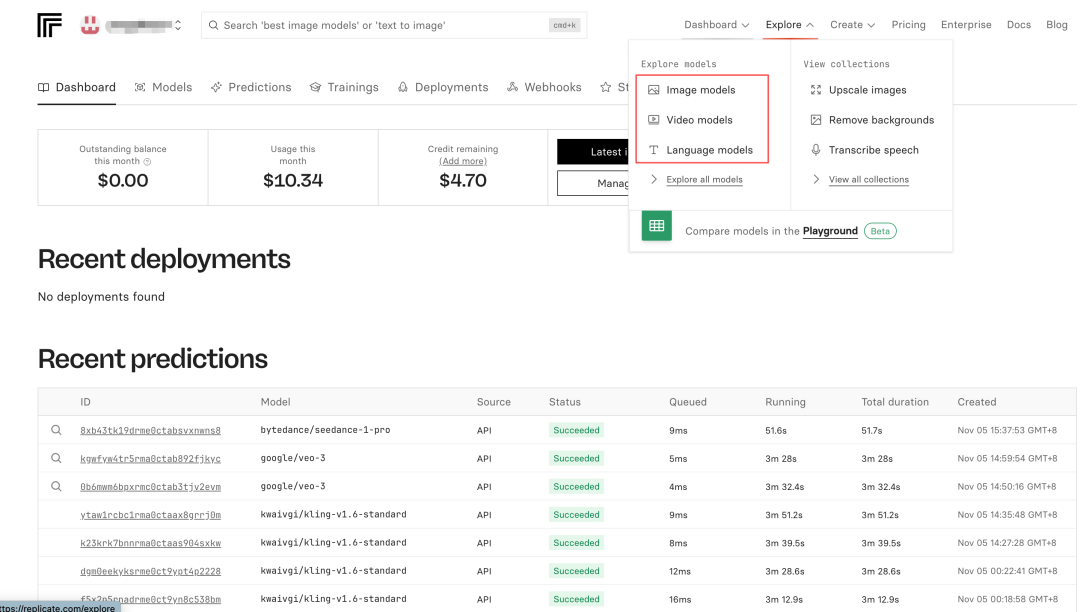This screenshot has width=1080, height=612.
Task: Click magnifier icon beside prediction 8xb43tk19drme0ctabsvxnwns8
Action: (x=57, y=430)
